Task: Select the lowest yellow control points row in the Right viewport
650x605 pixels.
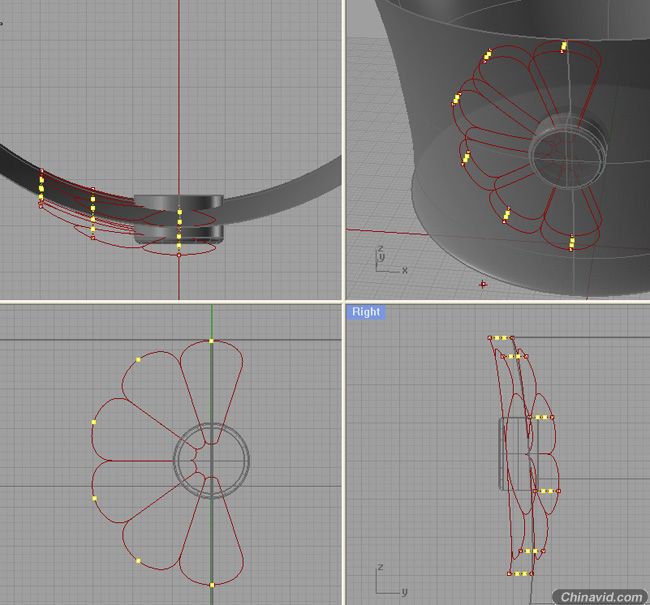Action: (x=521, y=574)
